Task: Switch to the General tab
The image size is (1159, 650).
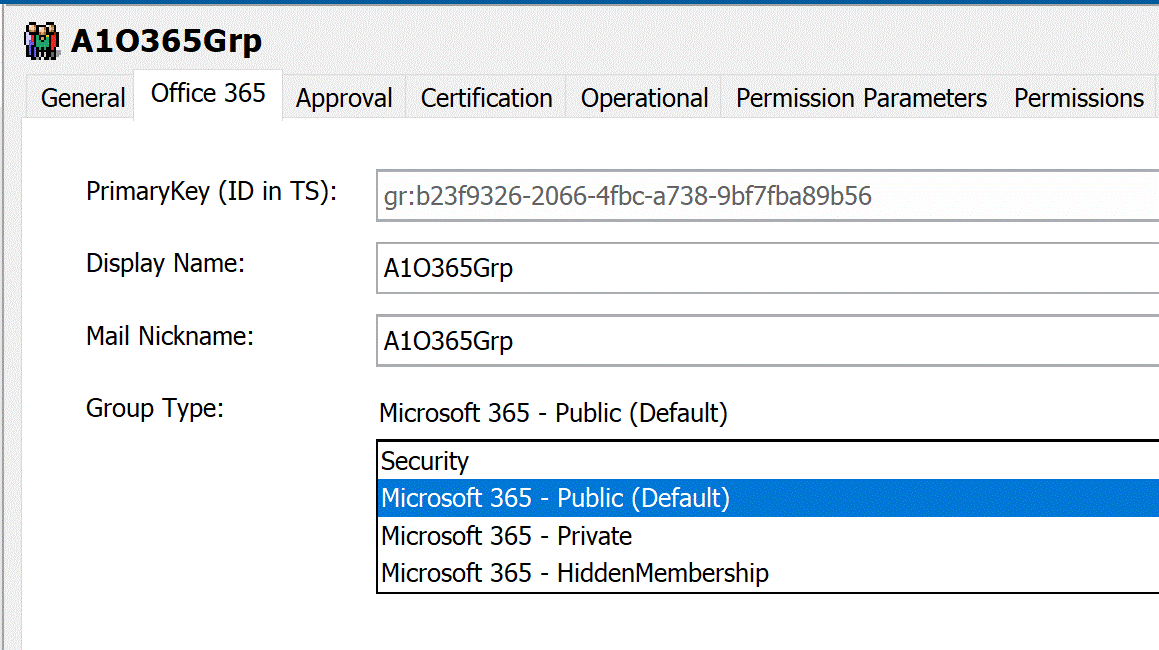Action: [x=82, y=97]
